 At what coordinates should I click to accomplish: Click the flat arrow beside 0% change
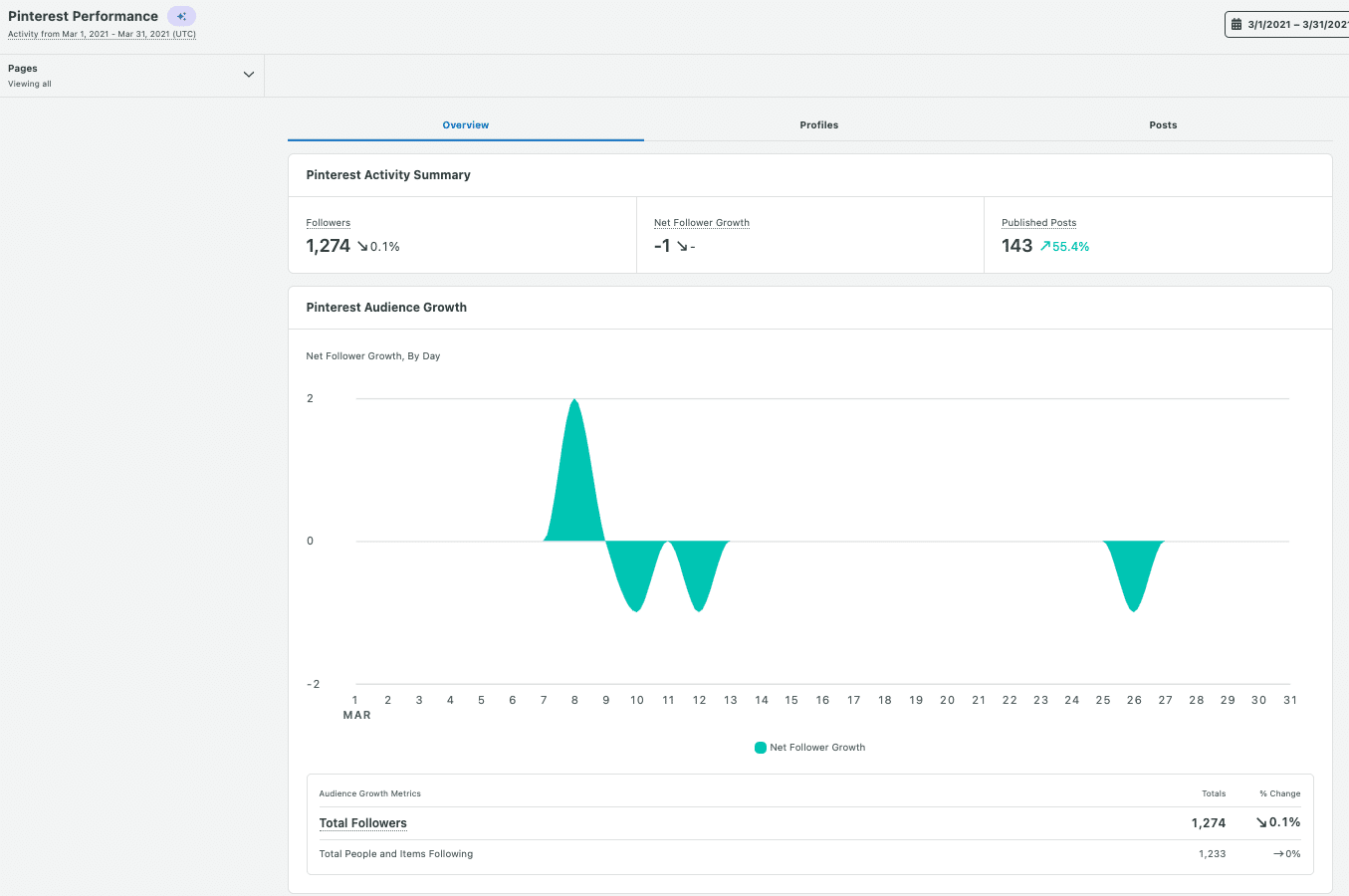pyautogui.click(x=1276, y=853)
